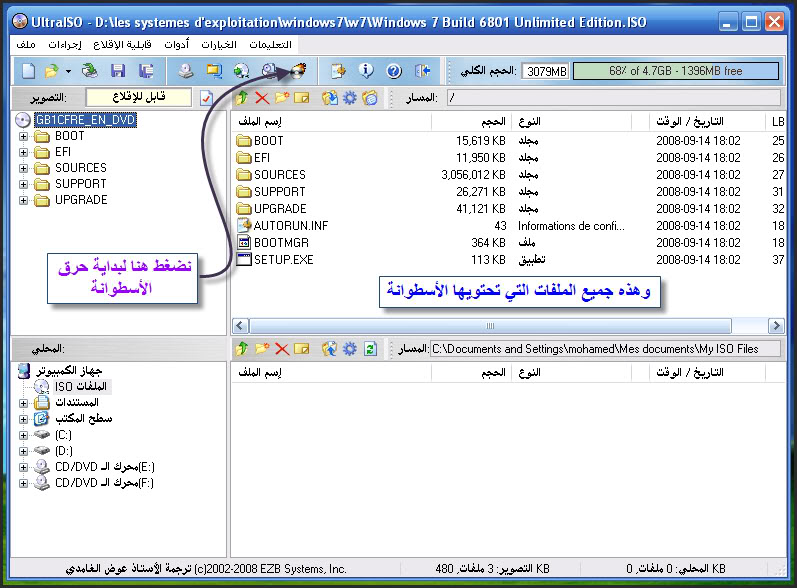Click the document with star toolbar icon
The height and width of the screenshot is (588, 797).
click(338, 71)
